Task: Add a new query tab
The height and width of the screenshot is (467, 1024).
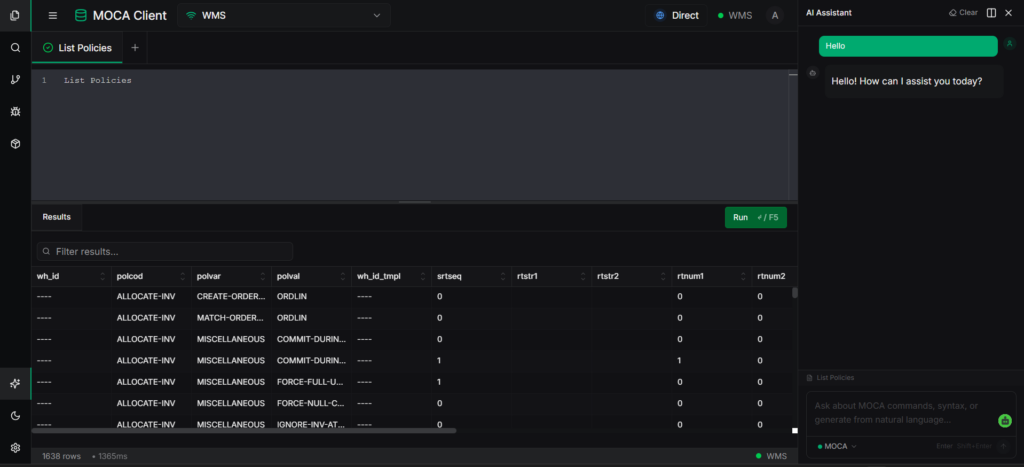Action: point(135,48)
